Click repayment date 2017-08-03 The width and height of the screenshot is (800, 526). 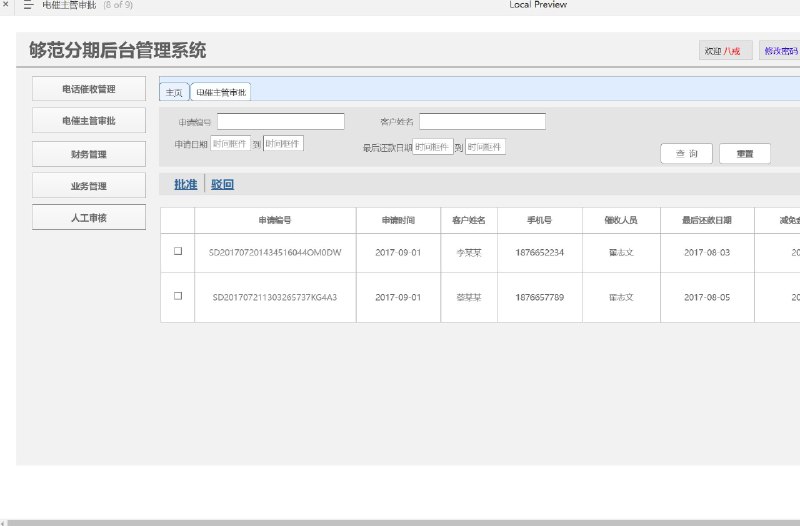707,252
